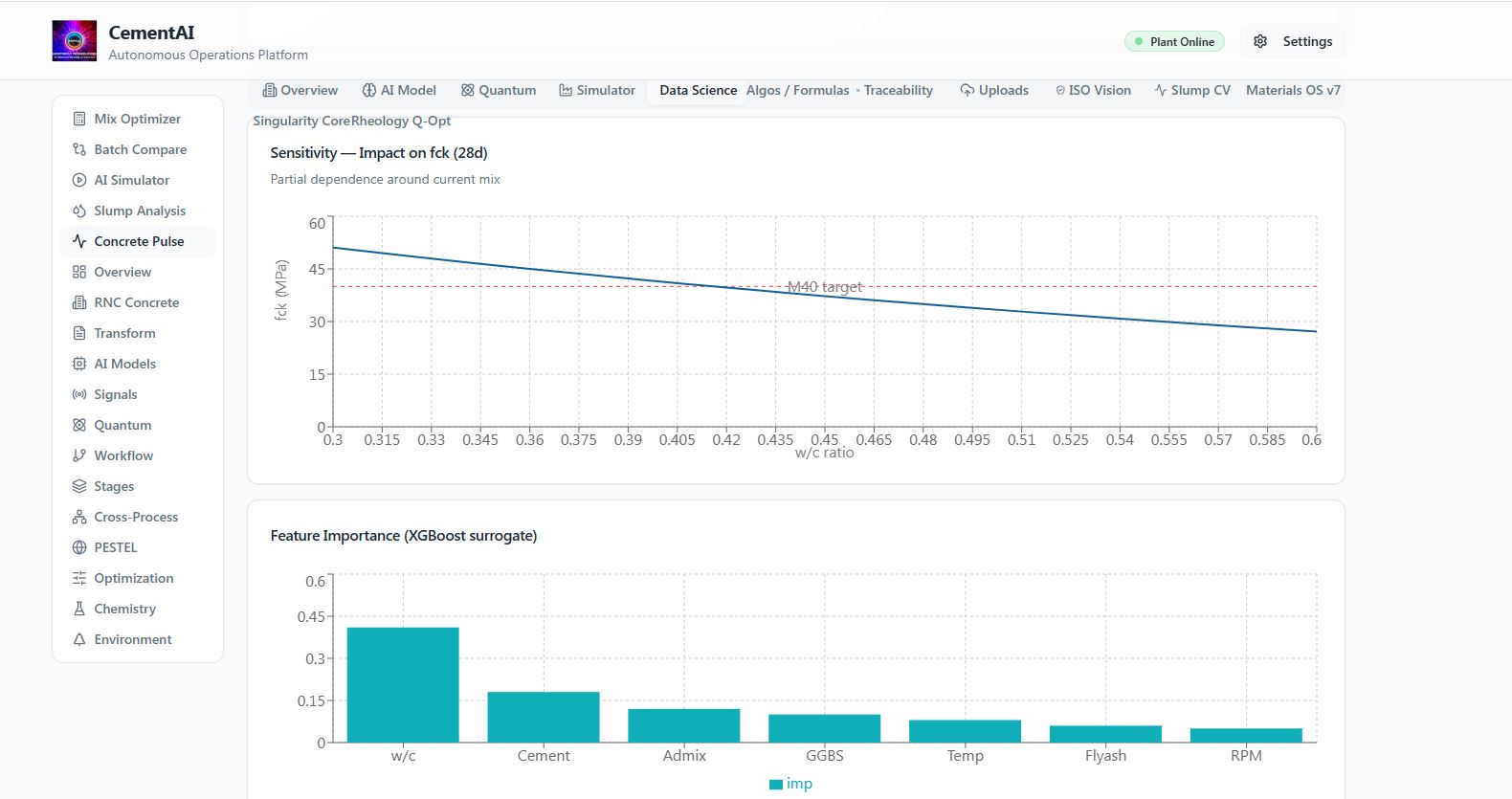Click the Environment bell icon

[79, 639]
